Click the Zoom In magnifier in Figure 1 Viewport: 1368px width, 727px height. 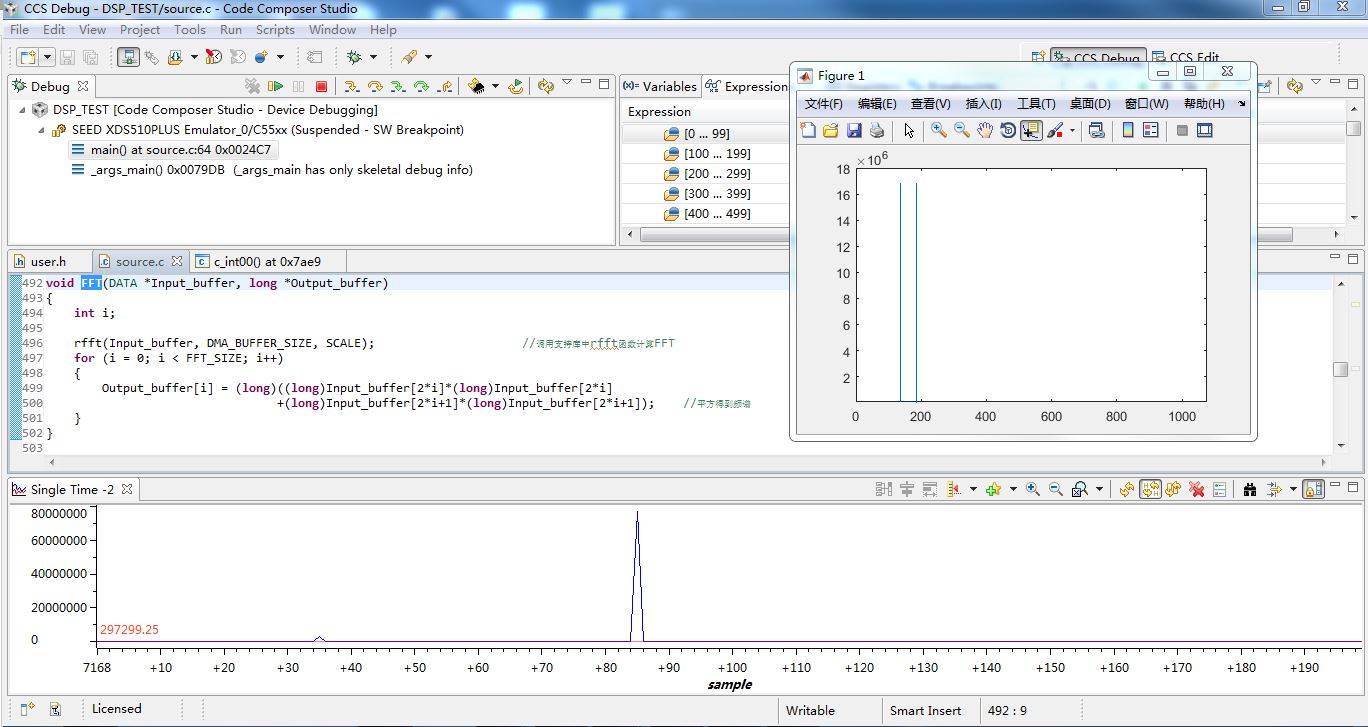pyautogui.click(x=938, y=130)
